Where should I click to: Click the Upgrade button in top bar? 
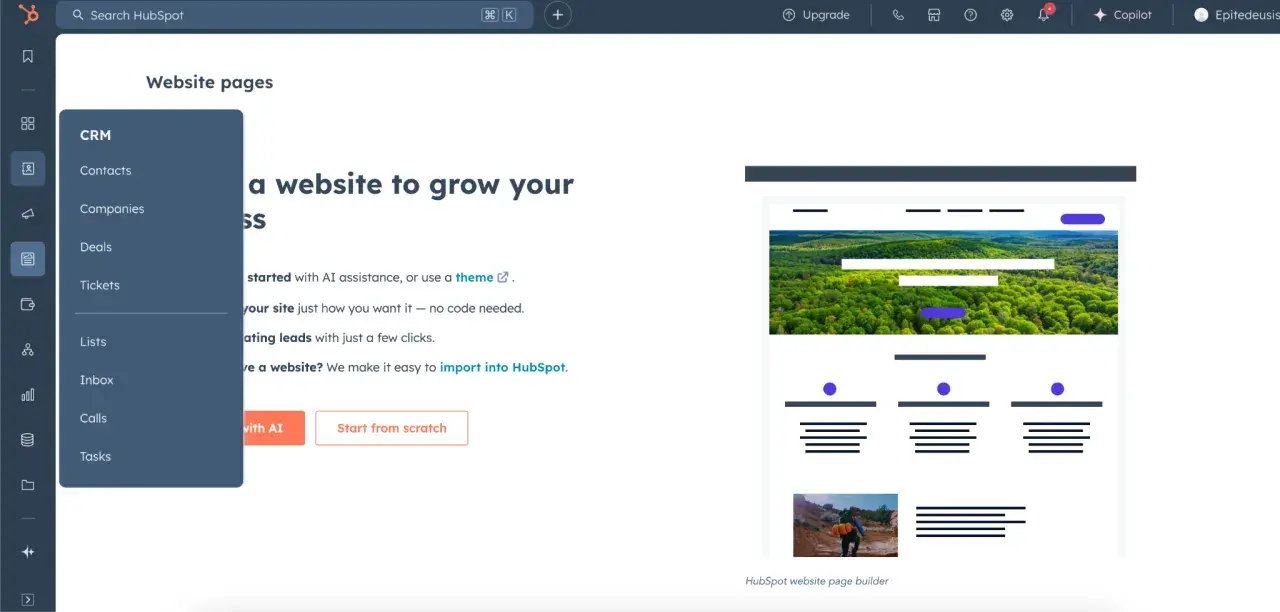coord(816,15)
